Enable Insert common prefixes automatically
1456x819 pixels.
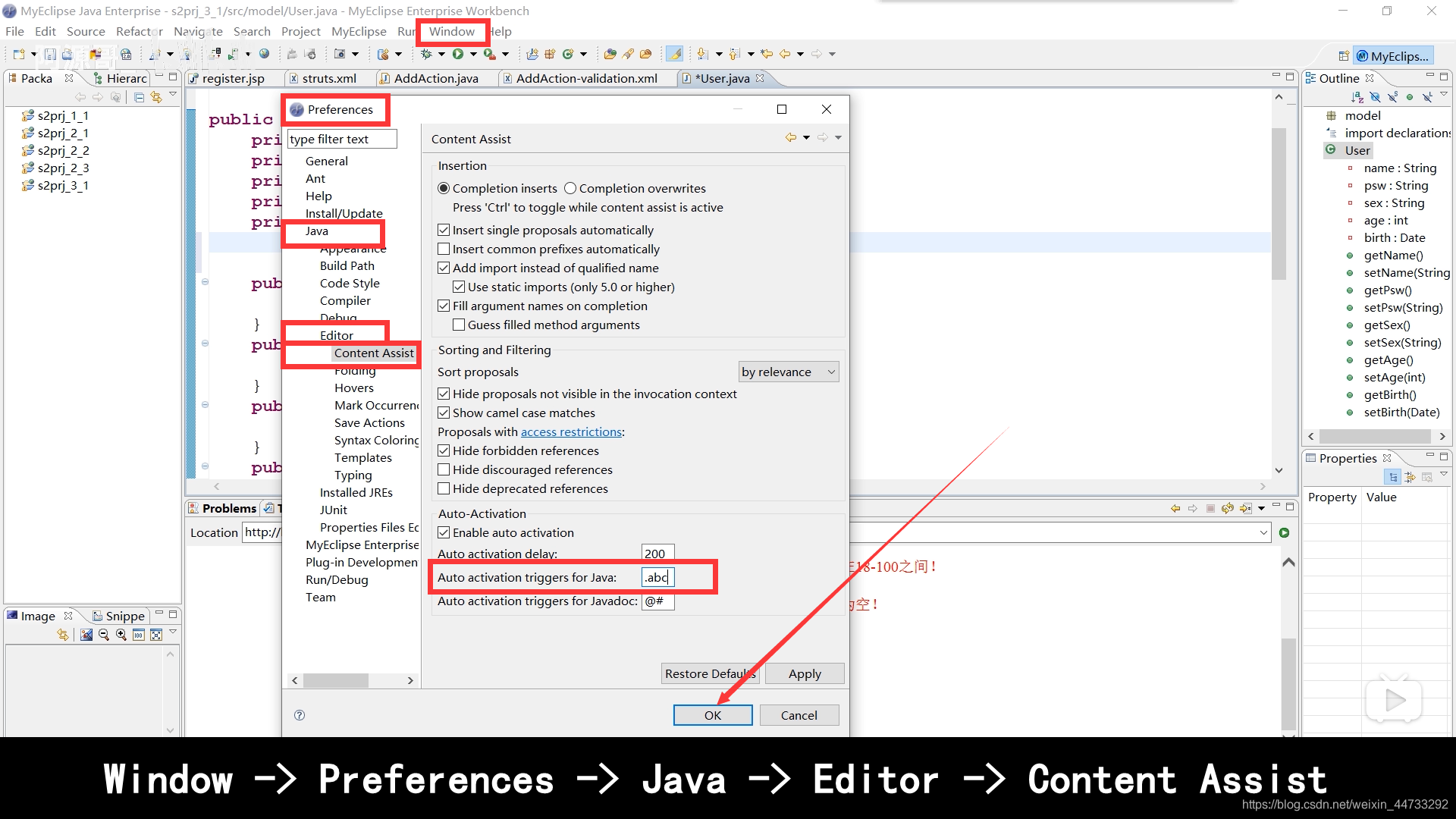point(444,249)
